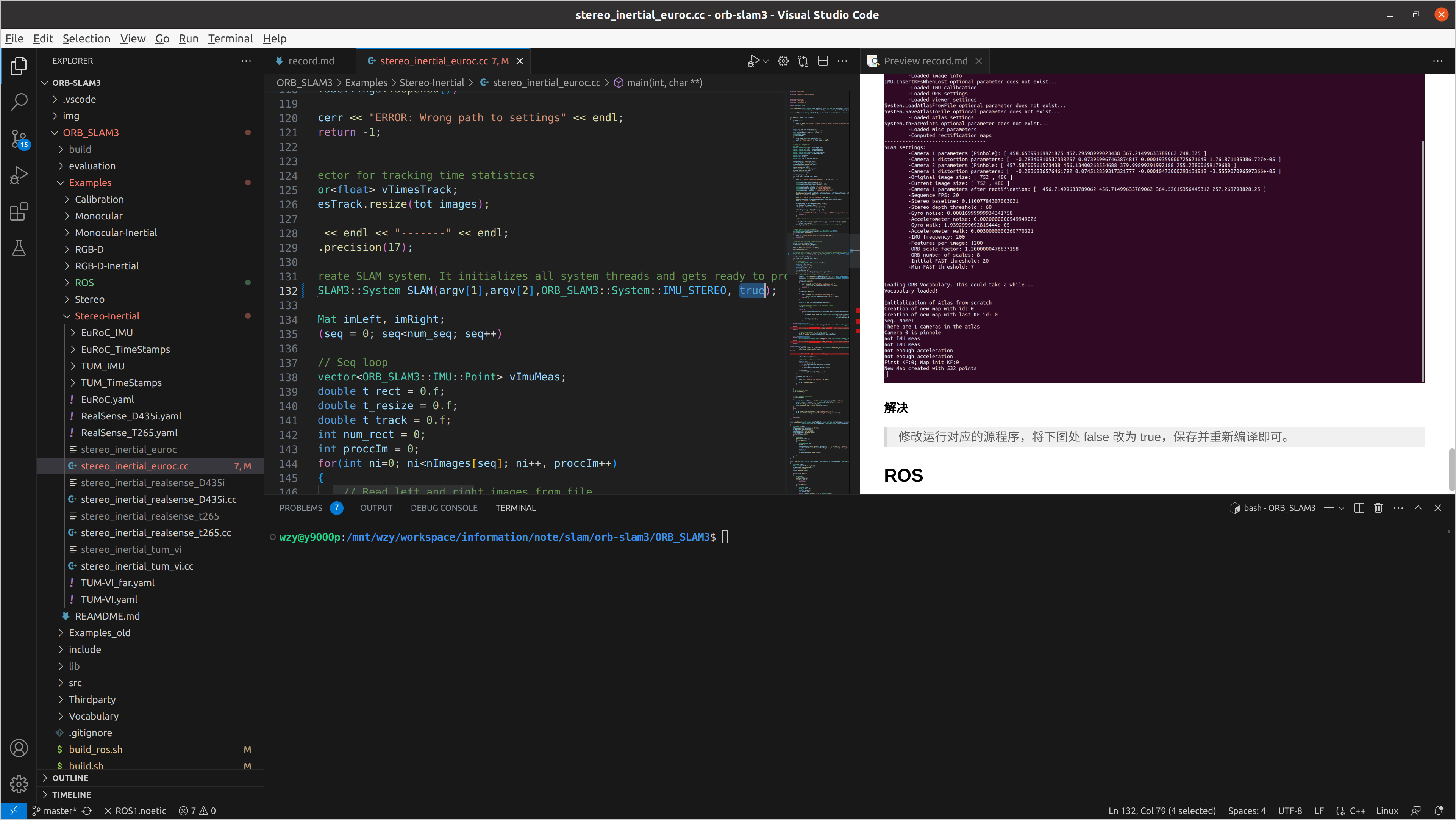Open the Search view in activity bar

tap(19, 102)
